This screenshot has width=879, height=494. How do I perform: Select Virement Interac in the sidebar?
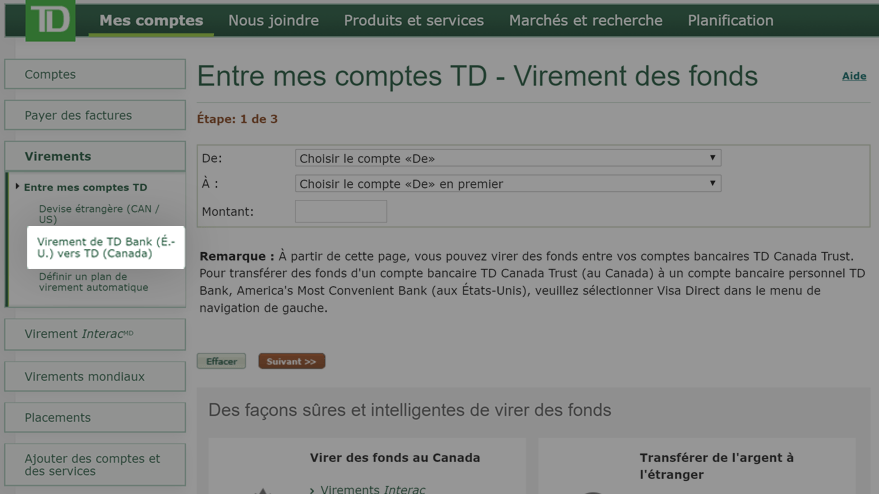point(95,334)
